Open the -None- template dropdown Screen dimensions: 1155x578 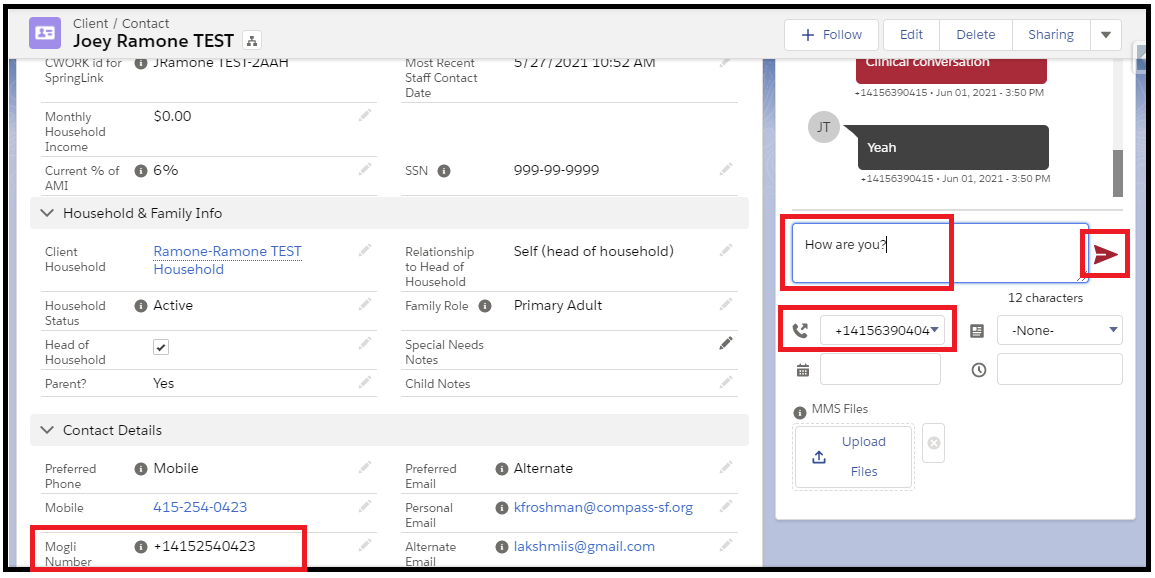tap(1060, 331)
